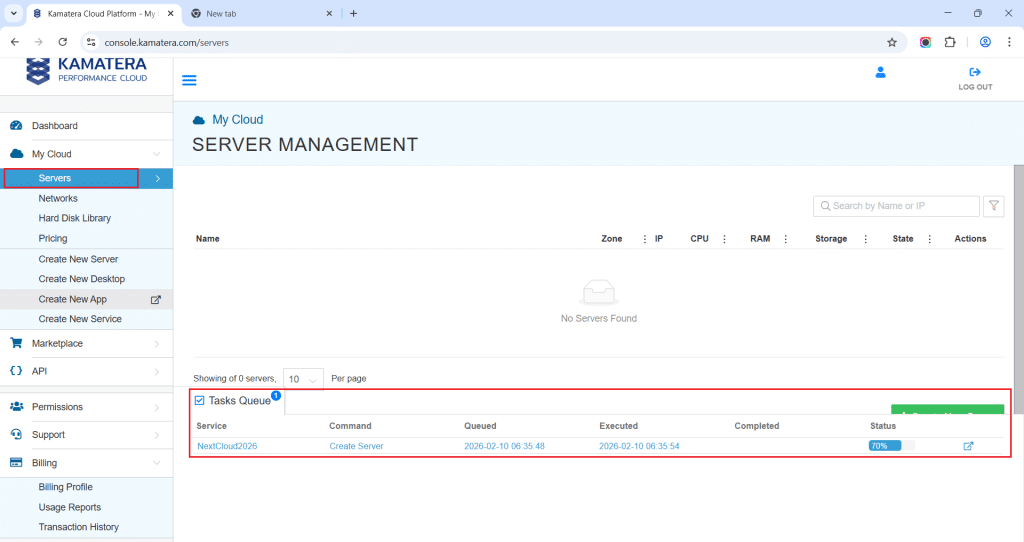Switch to the New tab browser tab
1024x542 pixels.
tap(261, 14)
